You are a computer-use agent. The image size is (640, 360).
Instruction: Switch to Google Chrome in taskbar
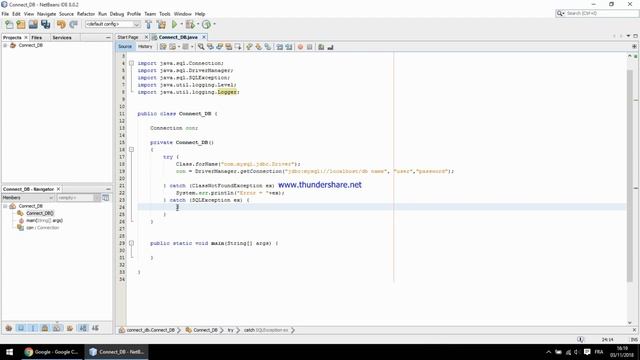(x=51, y=352)
